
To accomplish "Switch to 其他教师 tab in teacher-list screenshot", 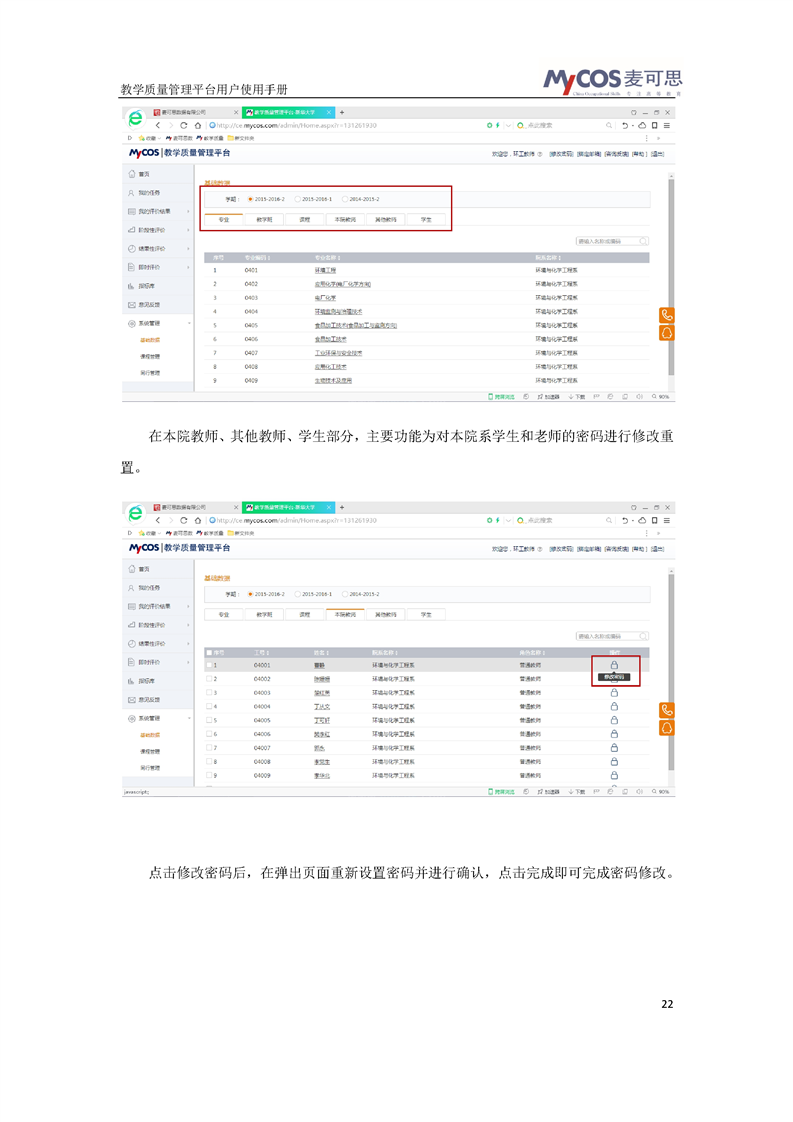I will 386,615.
